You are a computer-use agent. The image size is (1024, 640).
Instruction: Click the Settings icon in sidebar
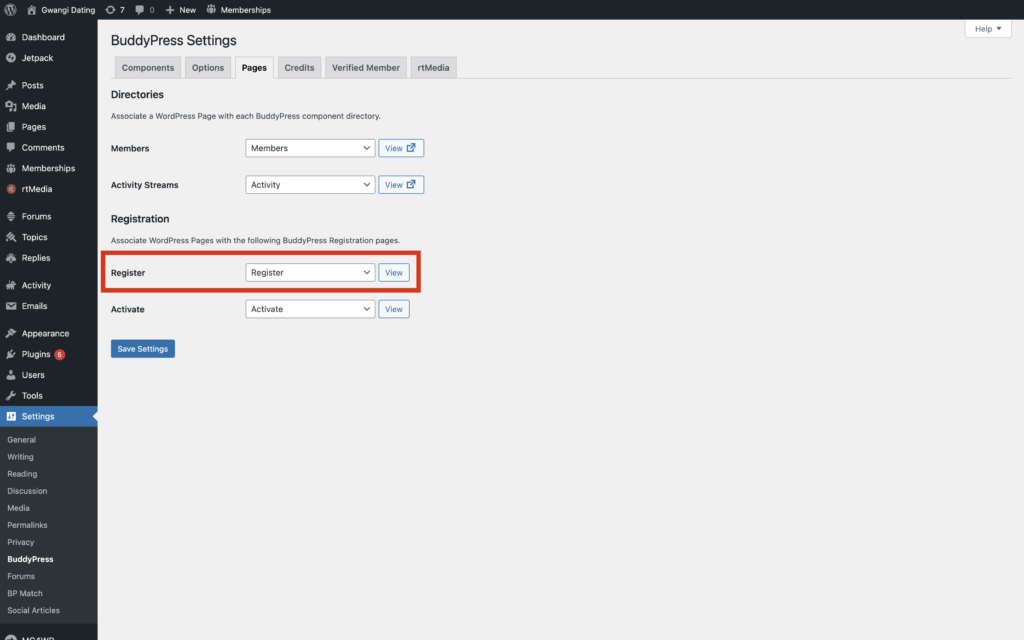pyautogui.click(x=11, y=416)
